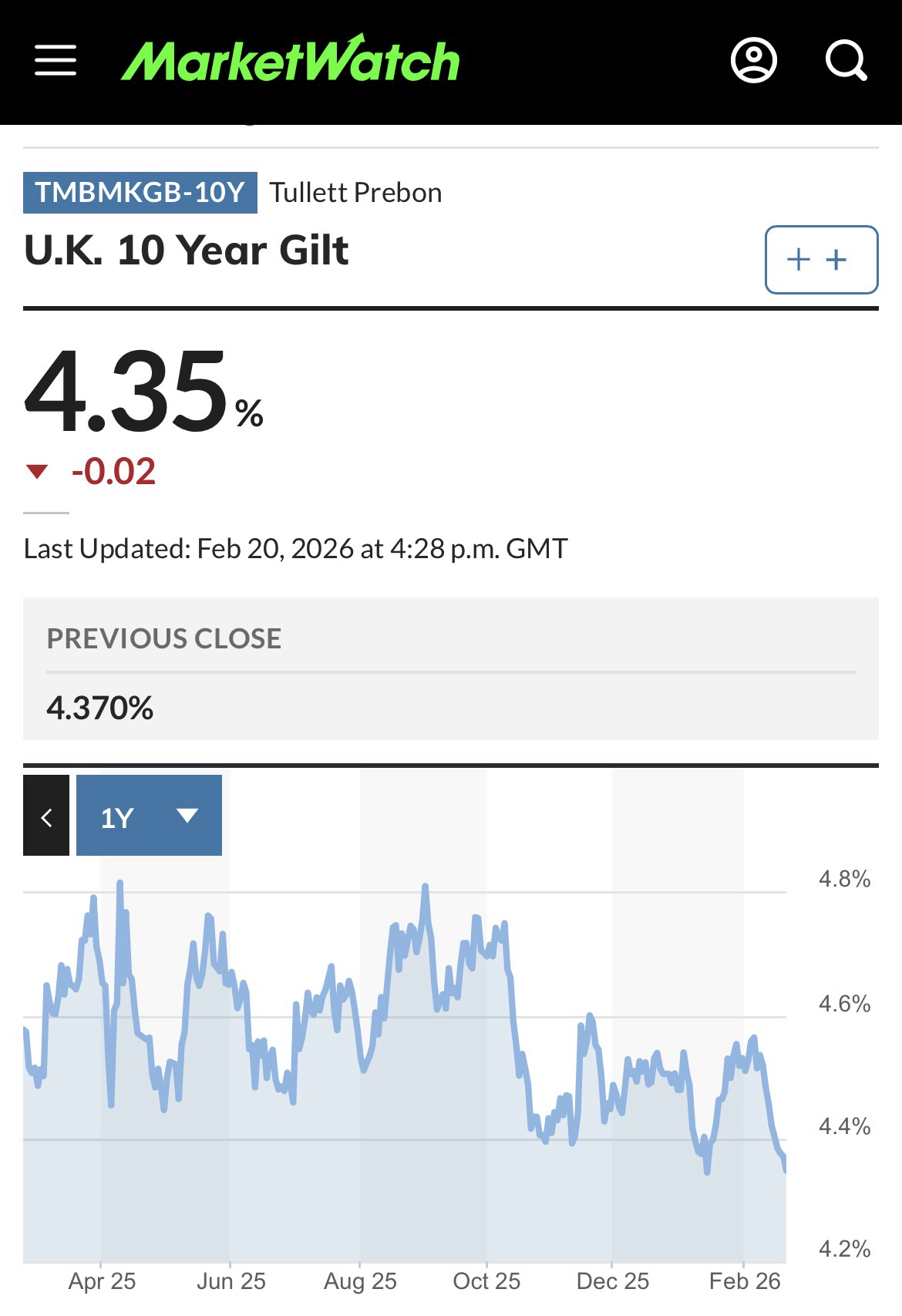Click the U.K. 10 Year Gilt title
902x1316 pixels.
point(187,251)
